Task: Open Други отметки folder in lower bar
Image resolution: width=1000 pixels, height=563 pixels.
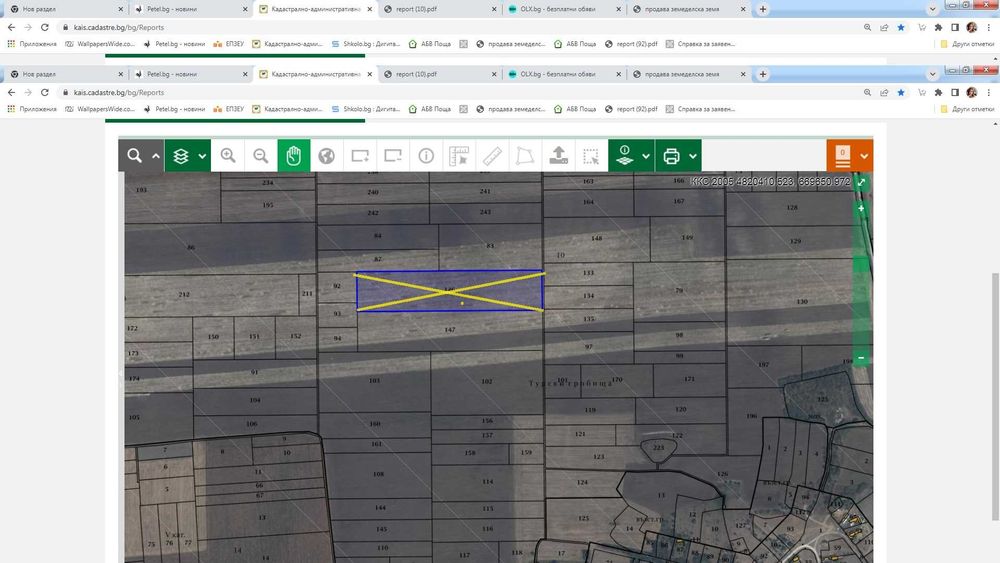Action: pyautogui.click(x=967, y=109)
